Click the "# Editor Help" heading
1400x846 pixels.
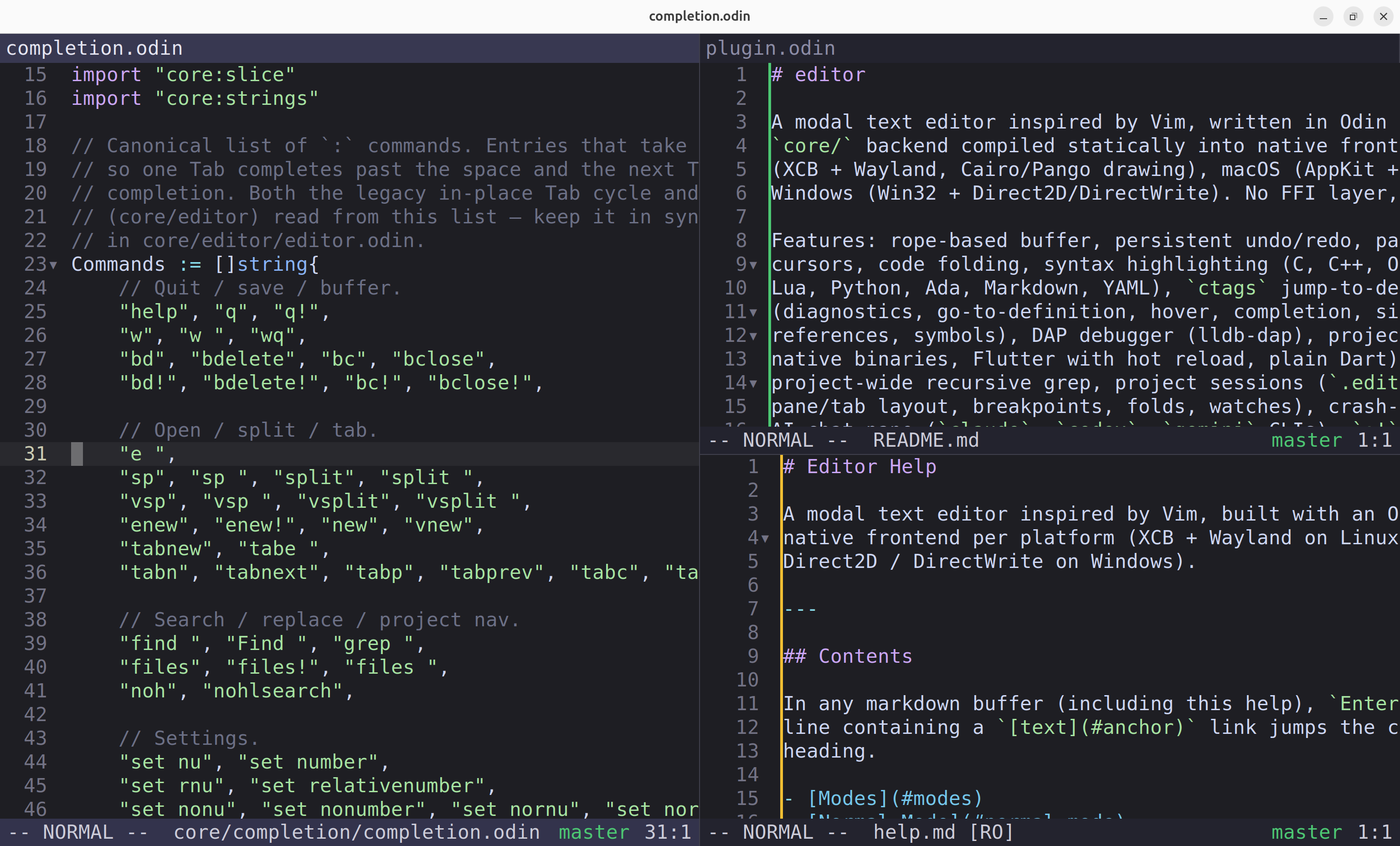pyautogui.click(x=860, y=466)
